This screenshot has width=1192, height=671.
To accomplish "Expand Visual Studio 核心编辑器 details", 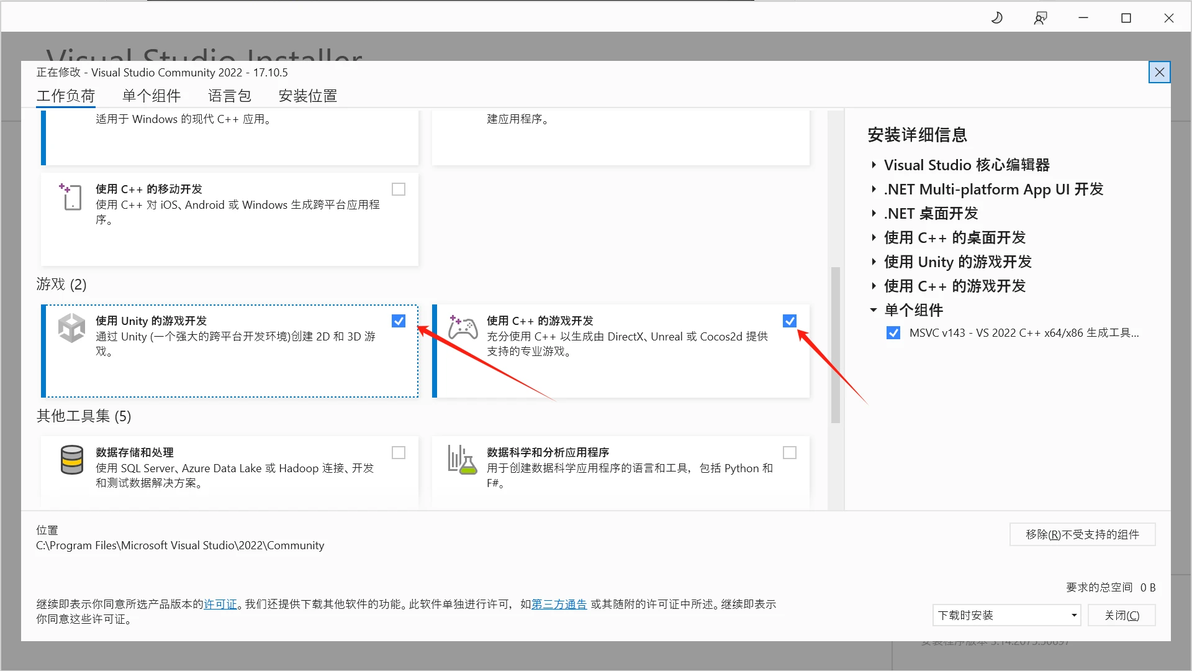I will [x=873, y=165].
